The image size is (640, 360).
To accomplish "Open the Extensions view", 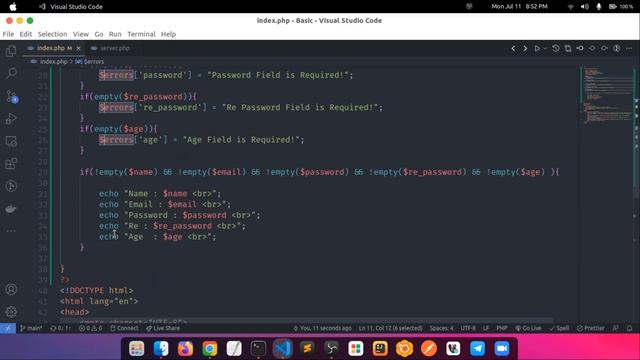I will click(x=11, y=164).
